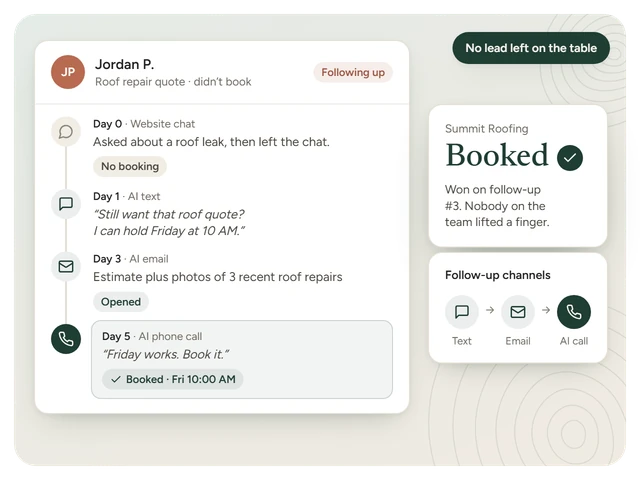Select the Day 3 AI email envelope icon
This screenshot has width=640, height=480.
(66, 267)
